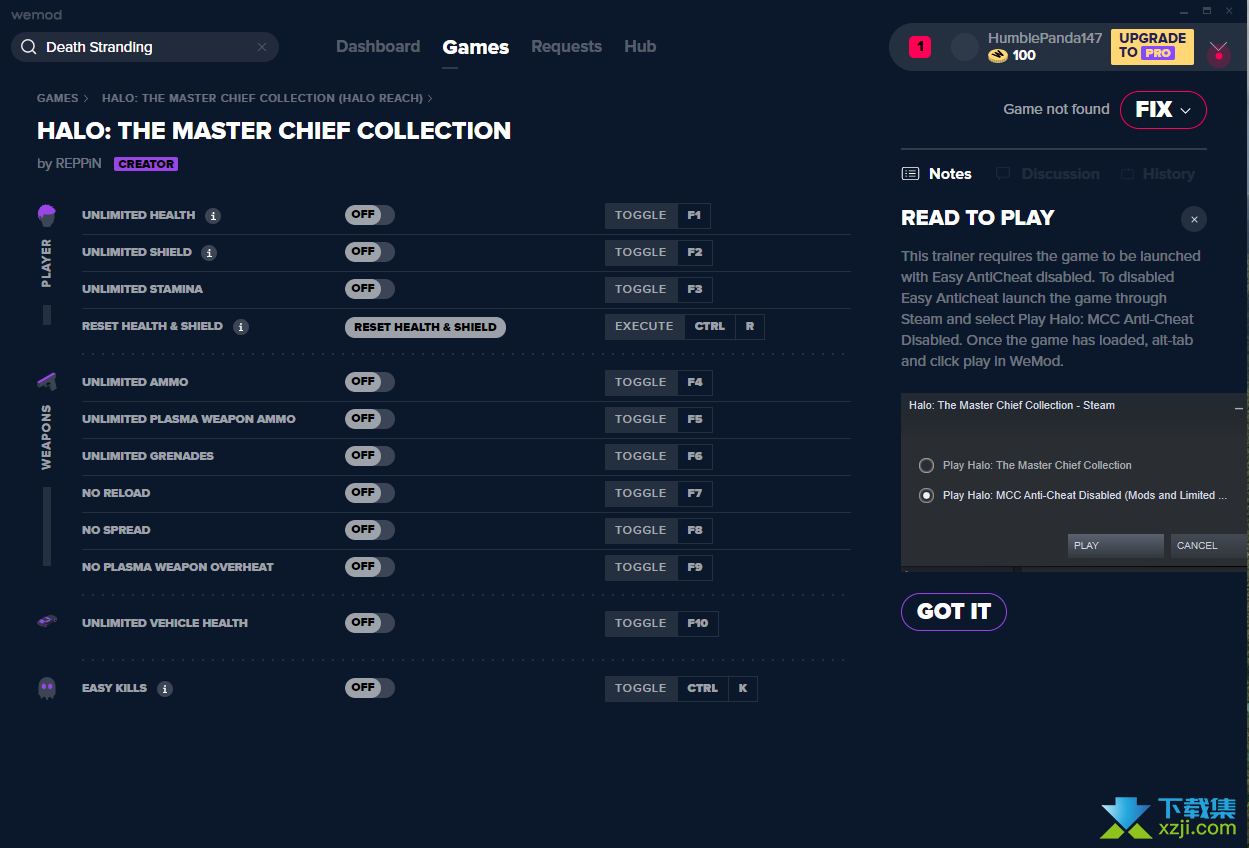Show info for Unlimited Shield
This screenshot has width=1249, height=848.
[x=209, y=253]
